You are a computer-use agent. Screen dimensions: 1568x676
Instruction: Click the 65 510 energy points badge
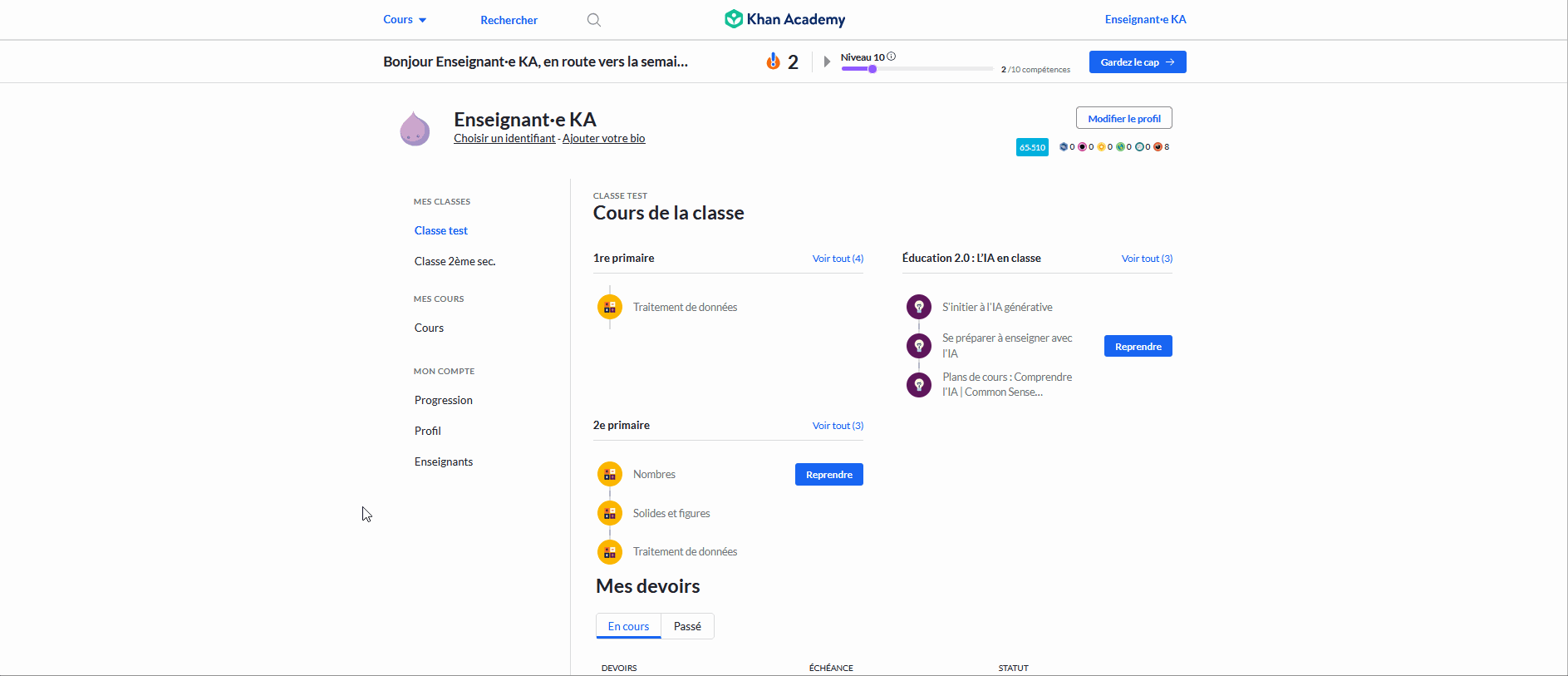point(1032,147)
